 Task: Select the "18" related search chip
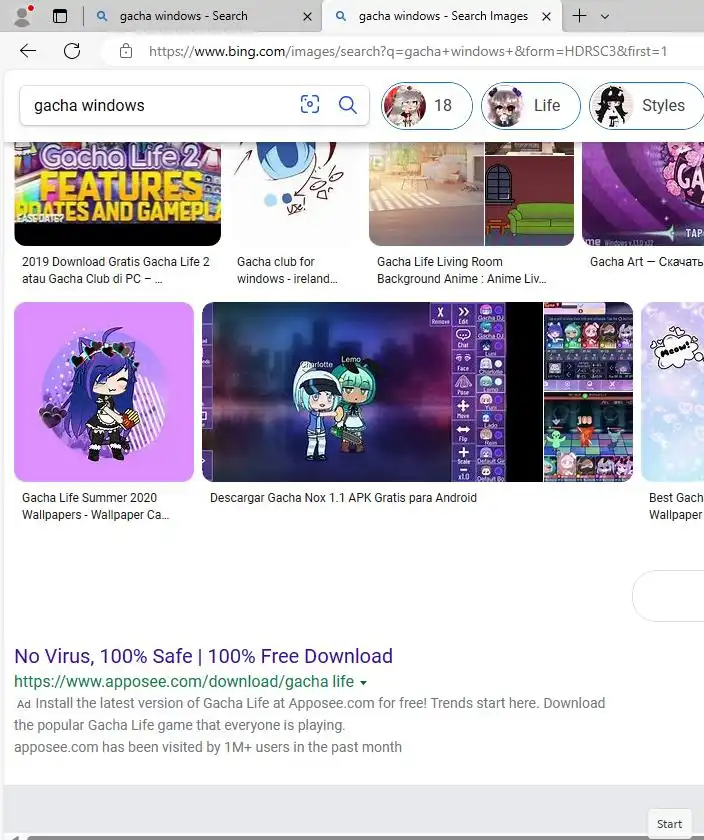coord(426,106)
